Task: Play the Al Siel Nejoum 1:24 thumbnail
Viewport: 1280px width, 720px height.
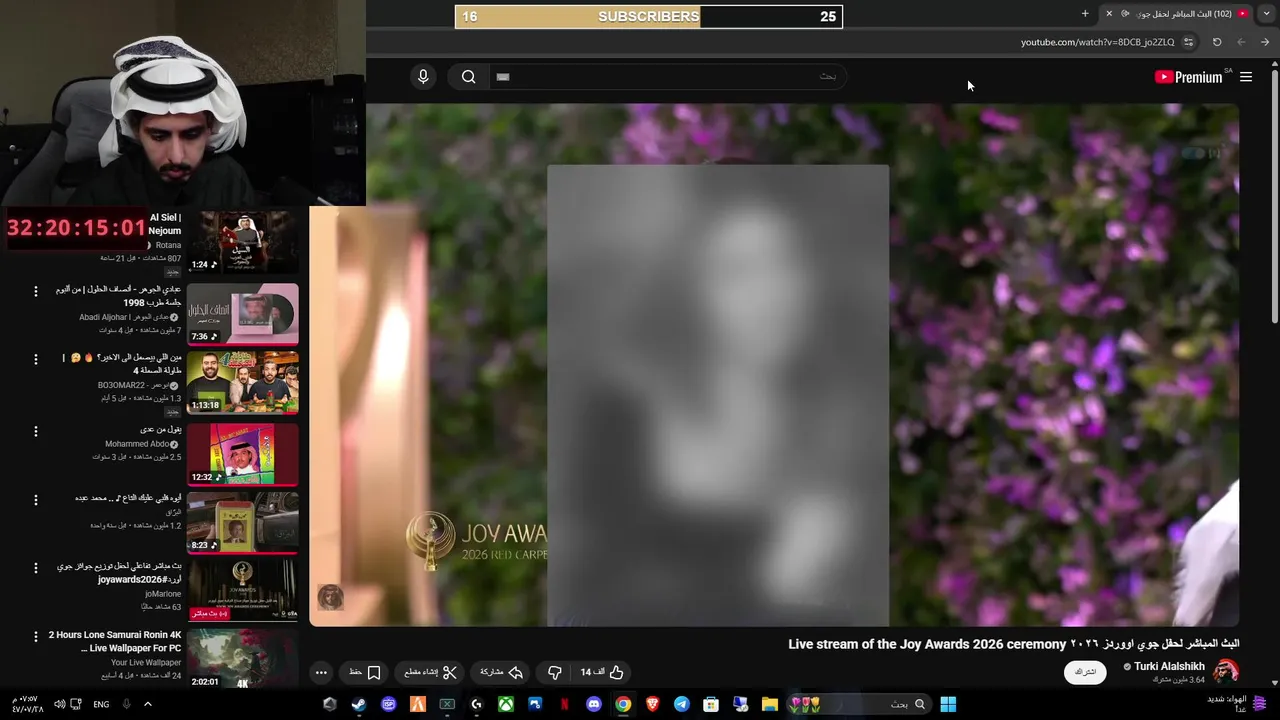Action: pyautogui.click(x=243, y=243)
